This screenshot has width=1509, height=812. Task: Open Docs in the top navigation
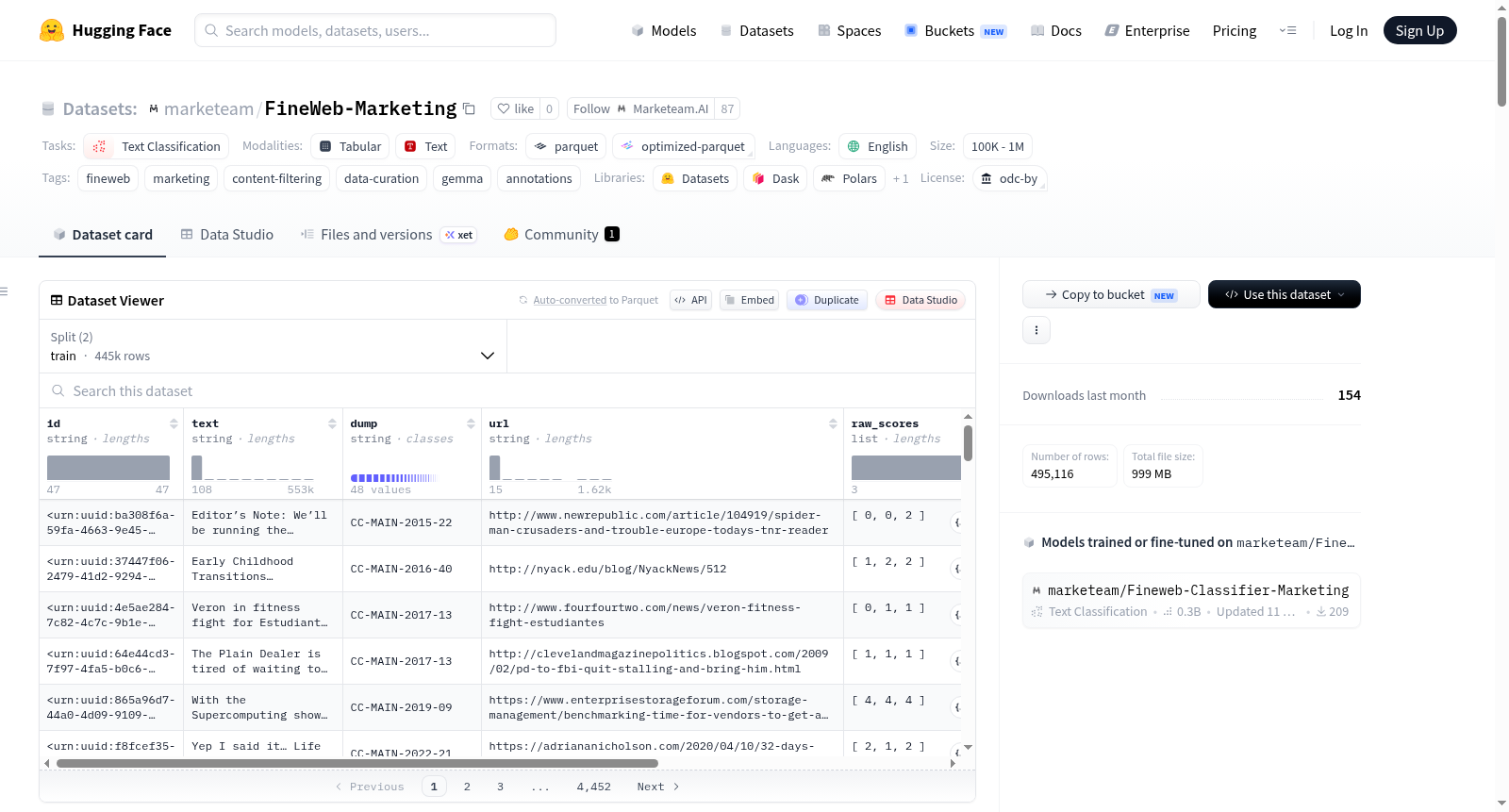[x=1055, y=30]
